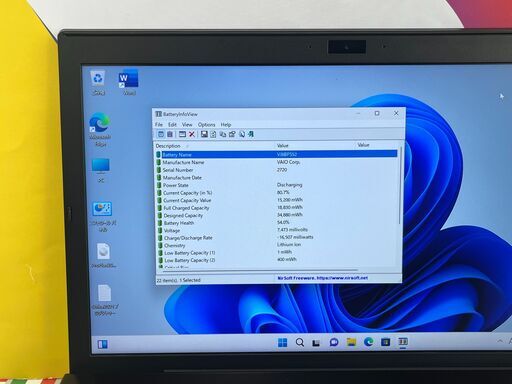Click the items-selected status bar text
The height and width of the screenshot is (384, 512).
(x=178, y=280)
